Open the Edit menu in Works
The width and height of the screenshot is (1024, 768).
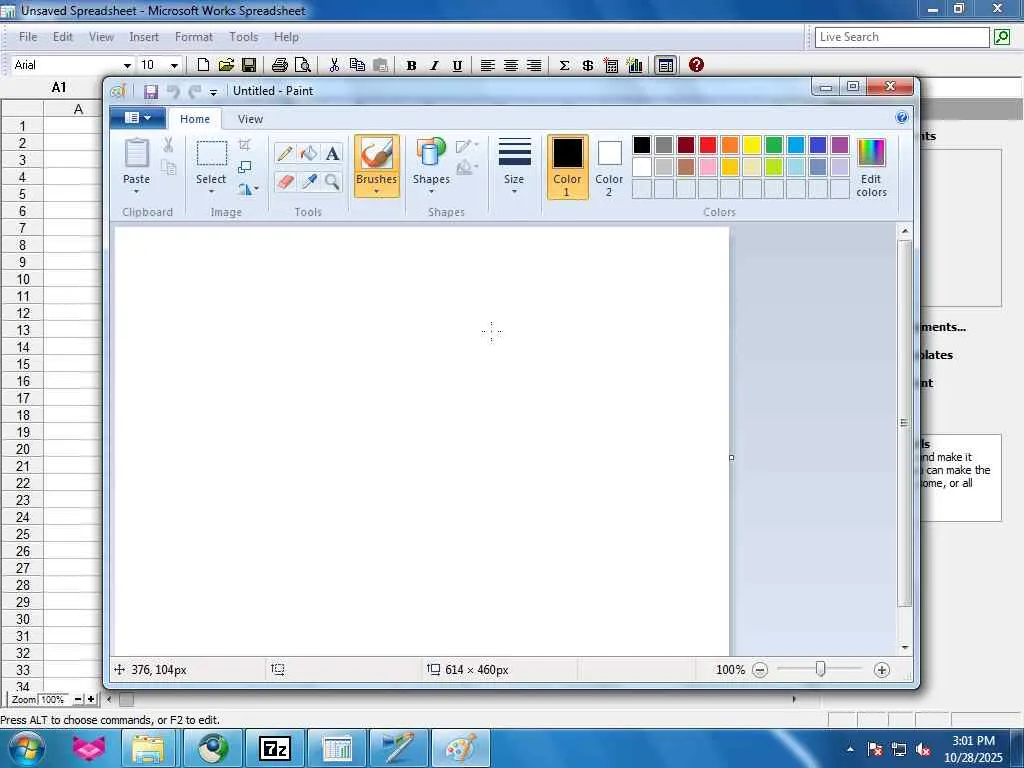click(63, 37)
